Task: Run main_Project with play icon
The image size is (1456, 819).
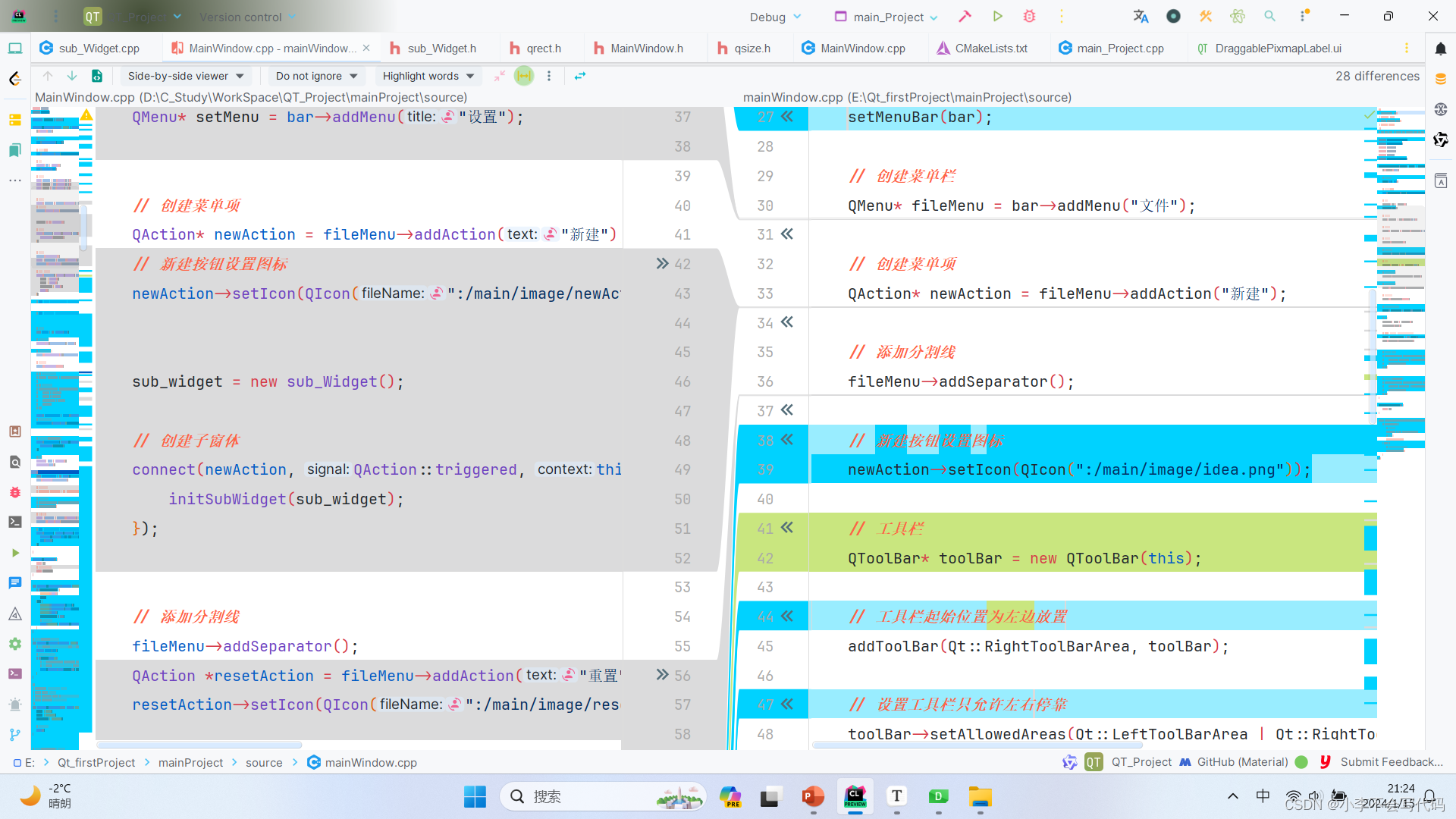Action: point(997,17)
